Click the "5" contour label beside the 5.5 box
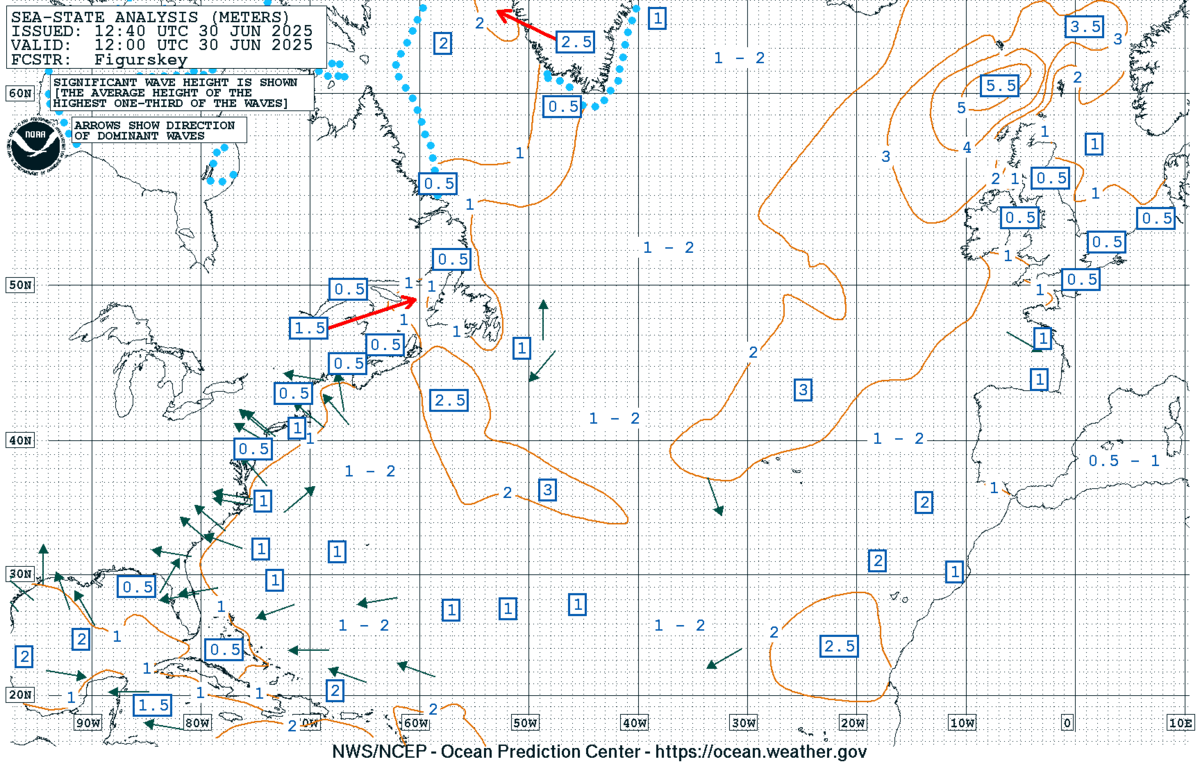Image resolution: width=1200 pixels, height=764 pixels. (961, 108)
